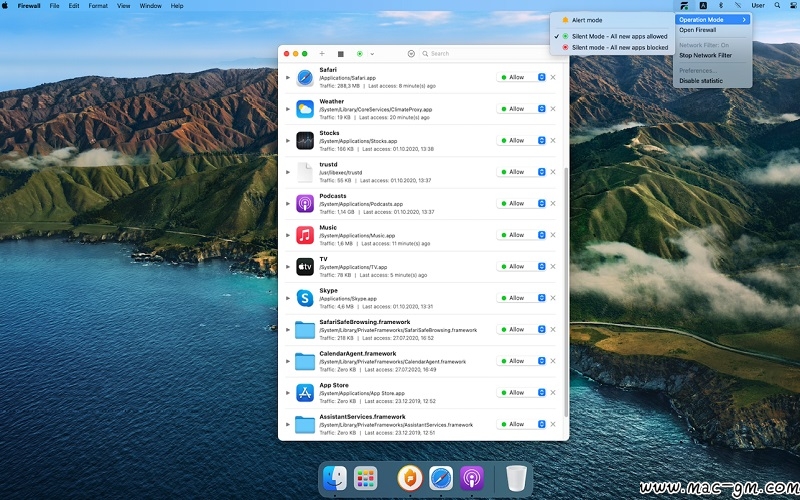Click the rules list vertical scrollbar
Viewport: 800px width, 500px height.
pos(566,292)
